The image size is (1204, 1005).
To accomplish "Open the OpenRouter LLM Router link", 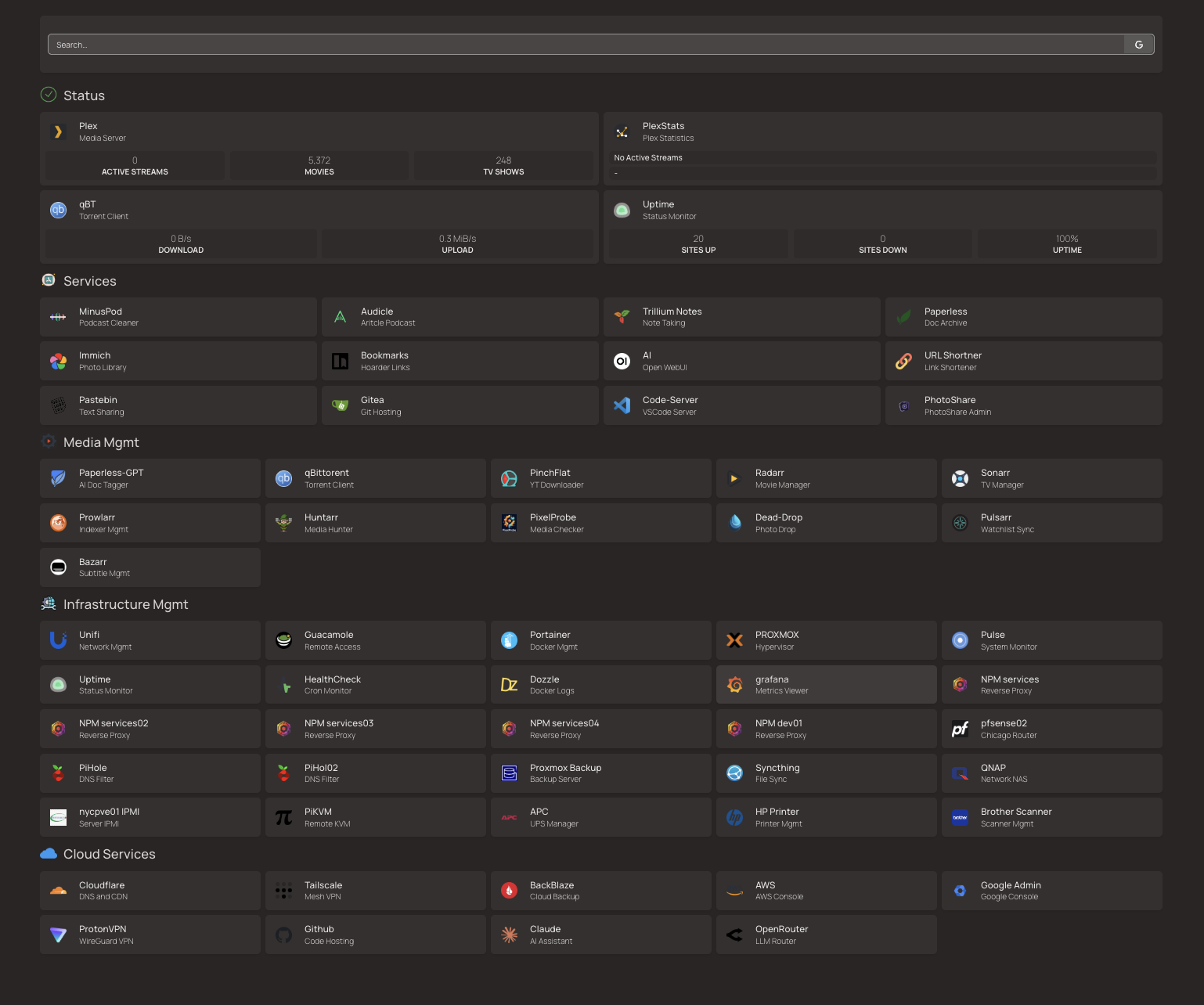I will (x=827, y=935).
